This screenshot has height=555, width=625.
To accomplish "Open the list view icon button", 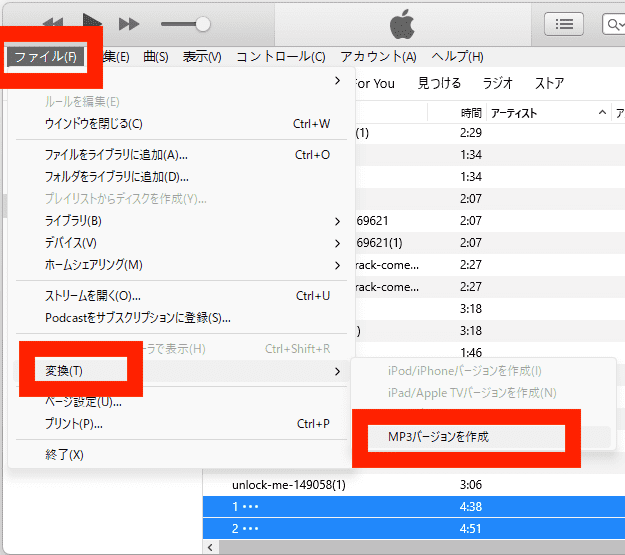I will click(564, 24).
